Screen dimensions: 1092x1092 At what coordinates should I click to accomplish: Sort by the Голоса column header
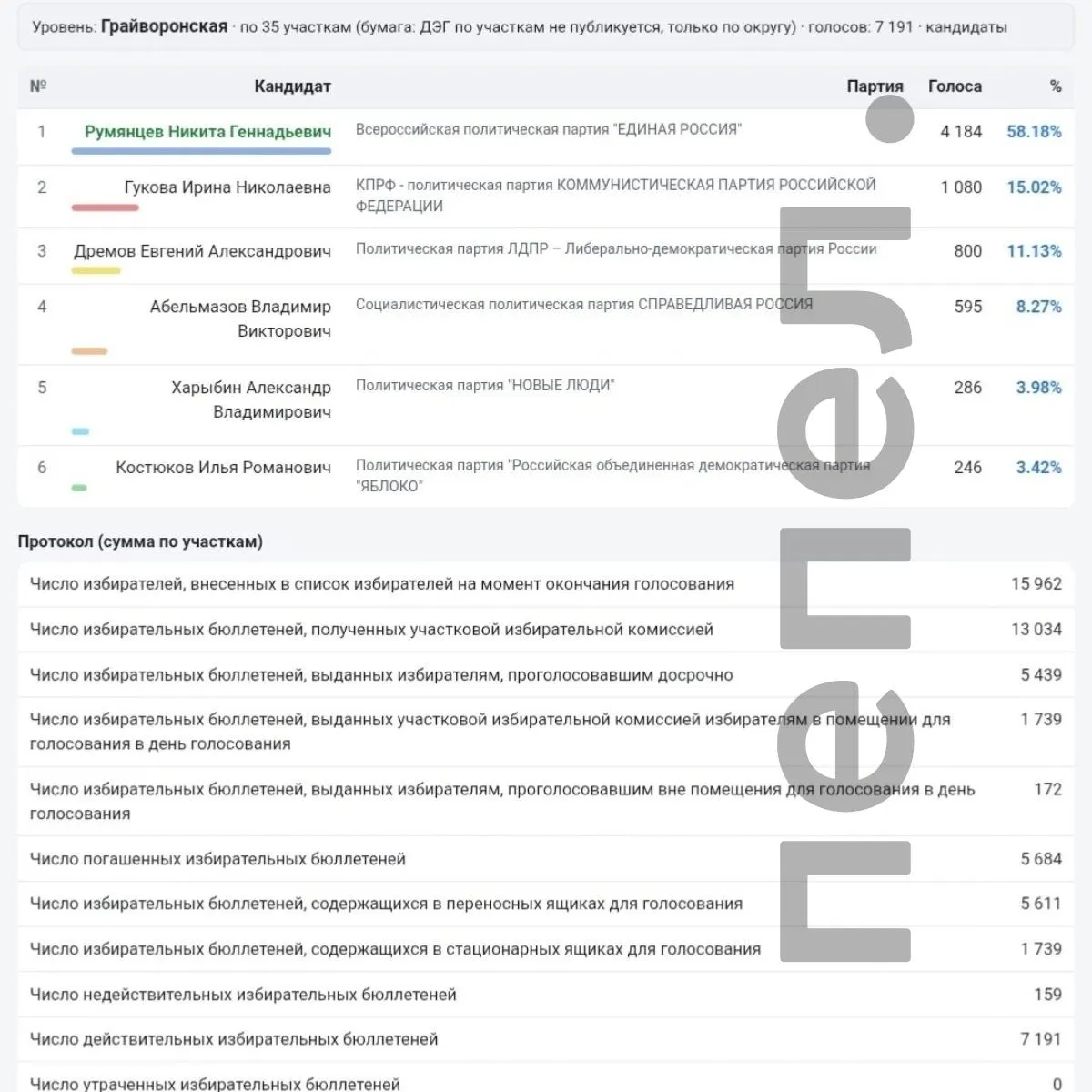(955, 86)
